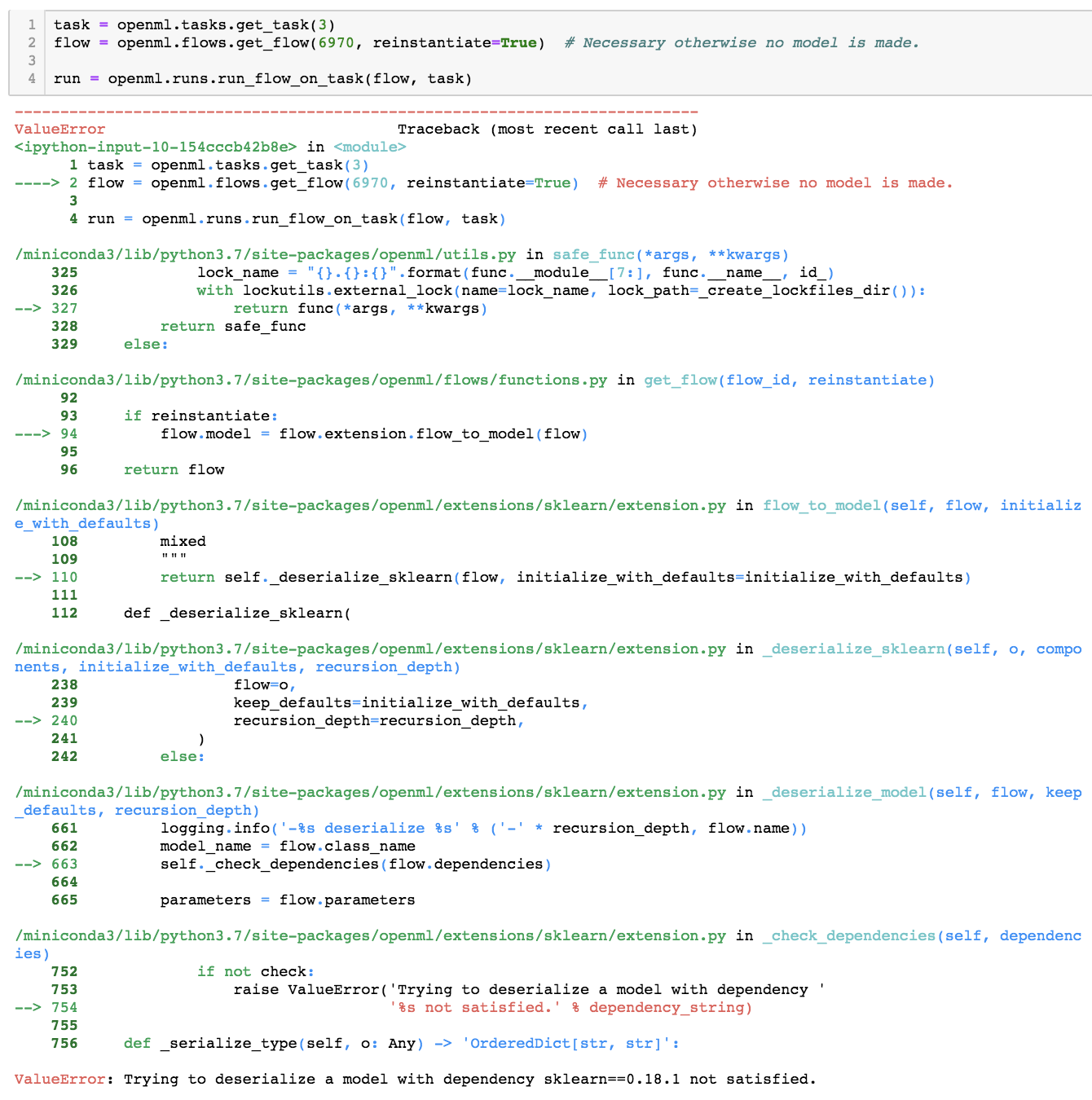Image resolution: width=1092 pixels, height=1100 pixels.
Task: Click 'run = openml.runs.run_flow_on_task(flow, task)' in cell
Action: tap(262, 79)
